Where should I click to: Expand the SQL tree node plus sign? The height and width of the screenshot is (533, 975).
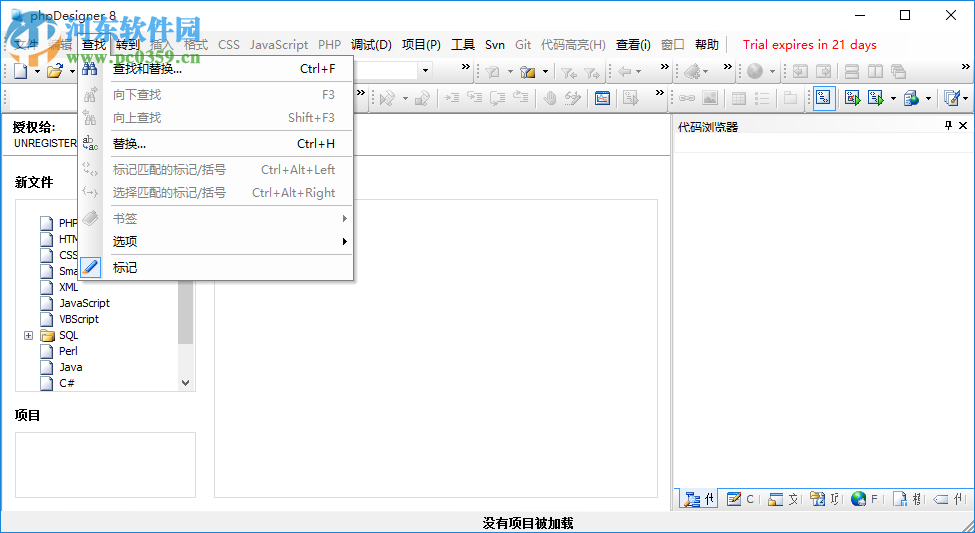point(28,335)
